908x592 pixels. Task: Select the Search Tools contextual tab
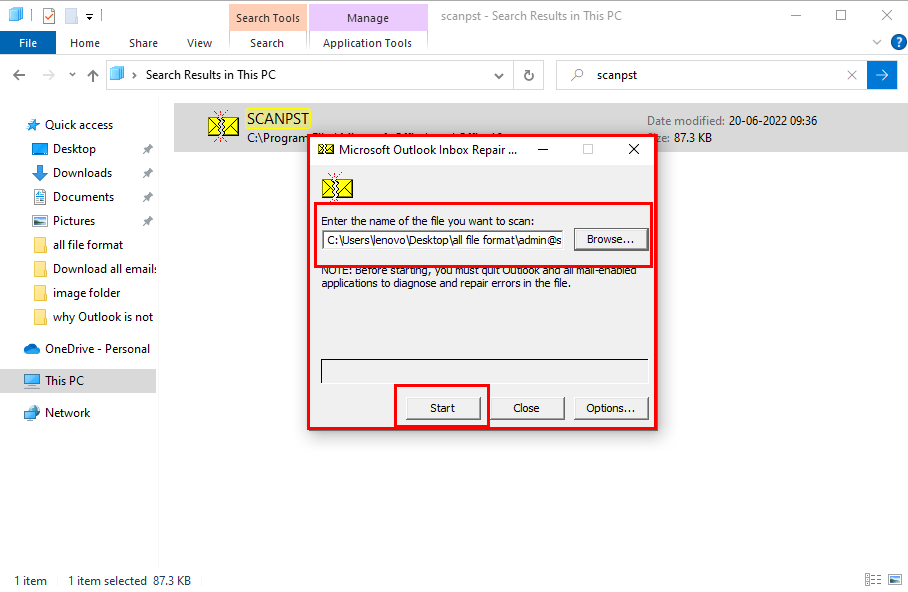268,18
